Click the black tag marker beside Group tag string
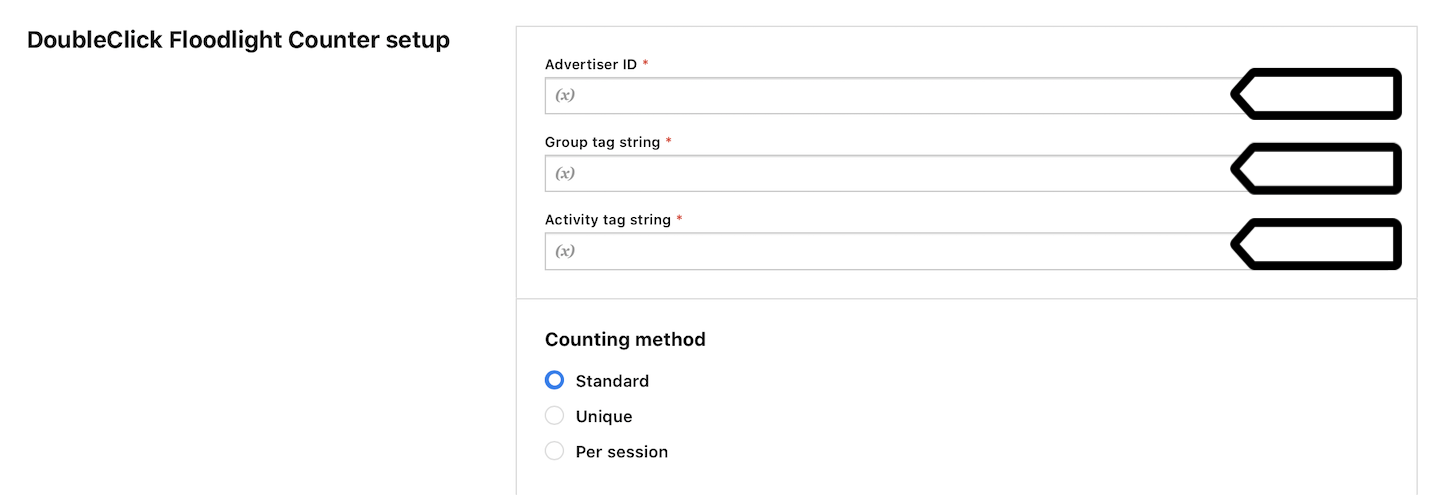Screen dimensions: 1440x495 point(1315,168)
